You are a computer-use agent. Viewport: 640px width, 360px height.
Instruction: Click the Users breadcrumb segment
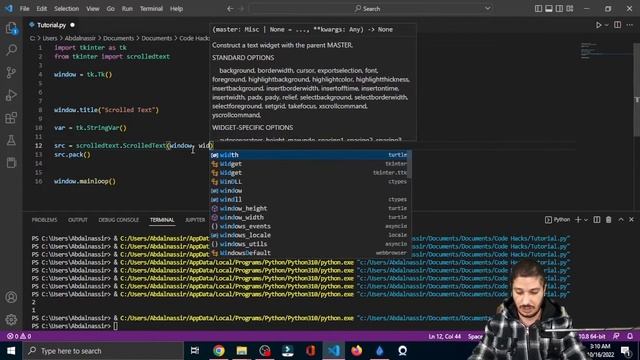point(50,38)
